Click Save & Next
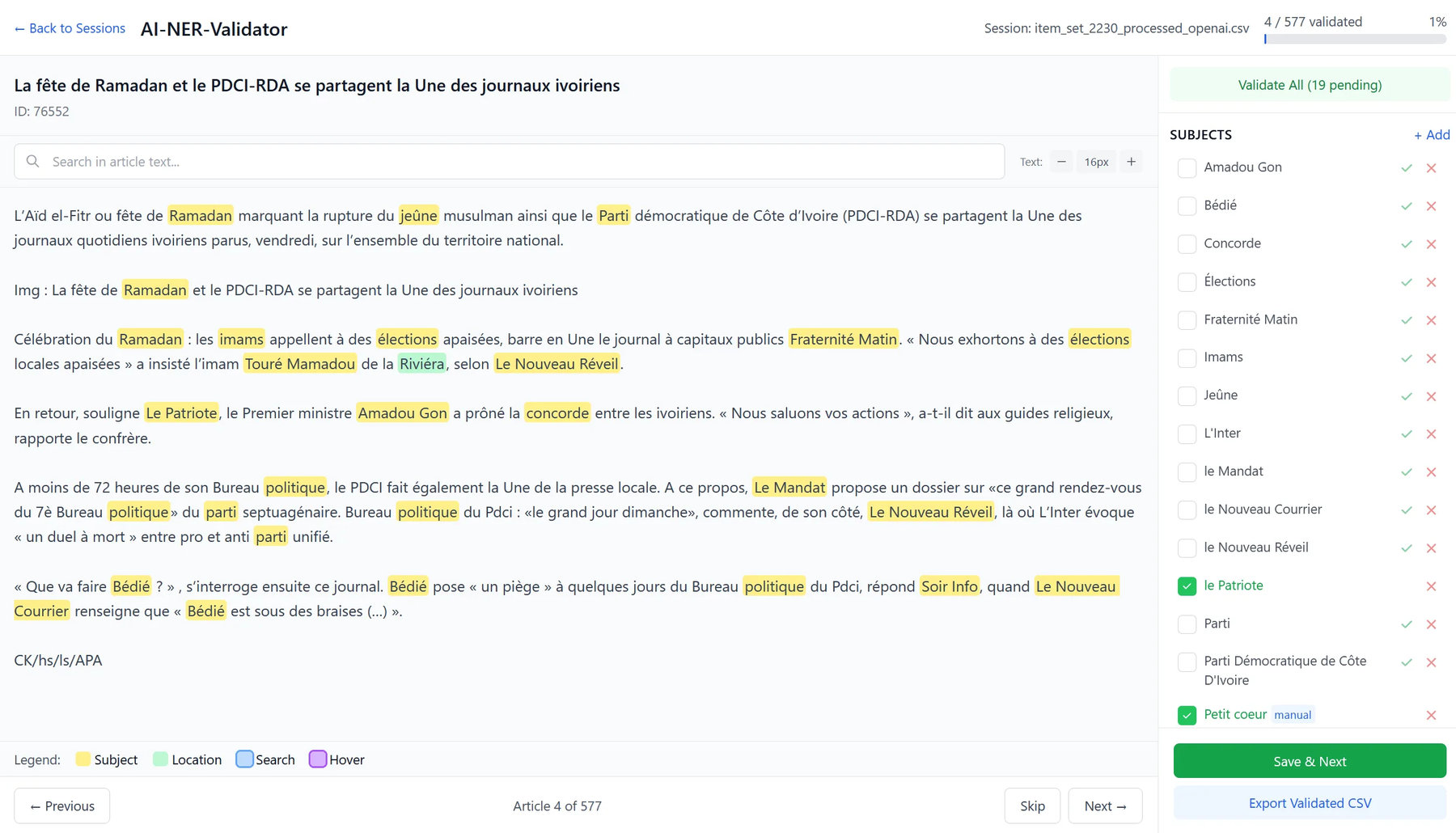Viewport: 1456px width, 833px height. [1310, 761]
